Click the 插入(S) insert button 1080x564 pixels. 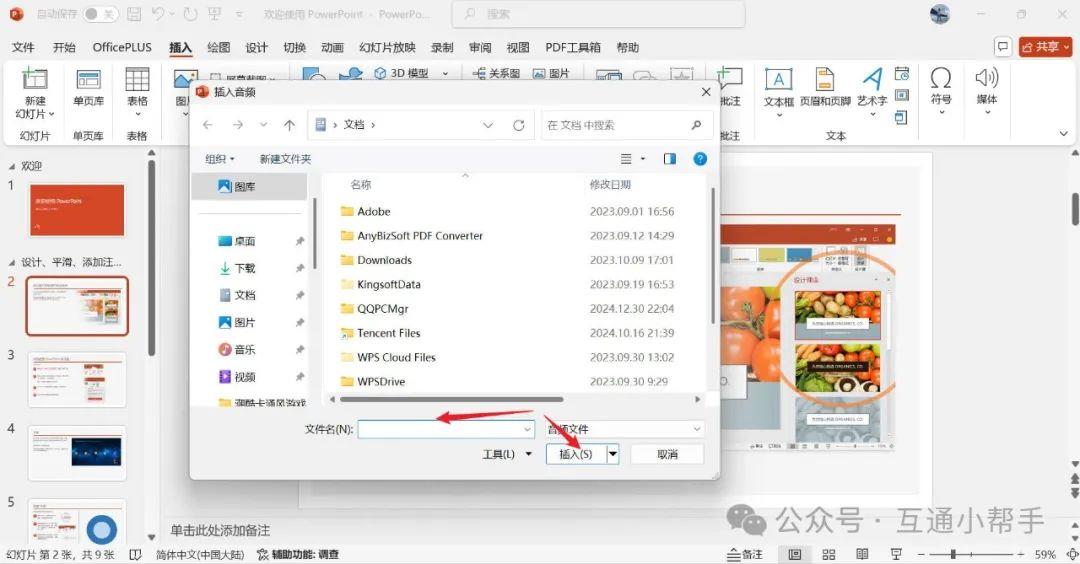576,455
